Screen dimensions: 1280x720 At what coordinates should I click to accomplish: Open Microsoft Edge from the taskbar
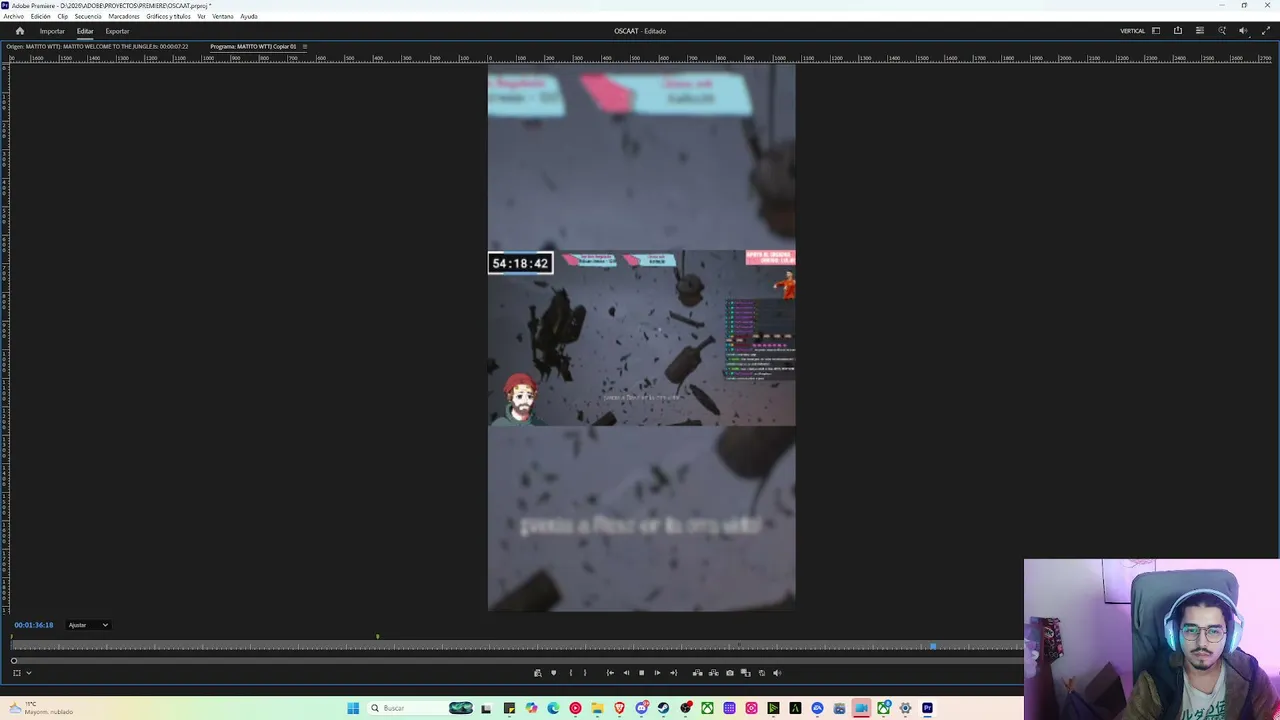click(553, 708)
